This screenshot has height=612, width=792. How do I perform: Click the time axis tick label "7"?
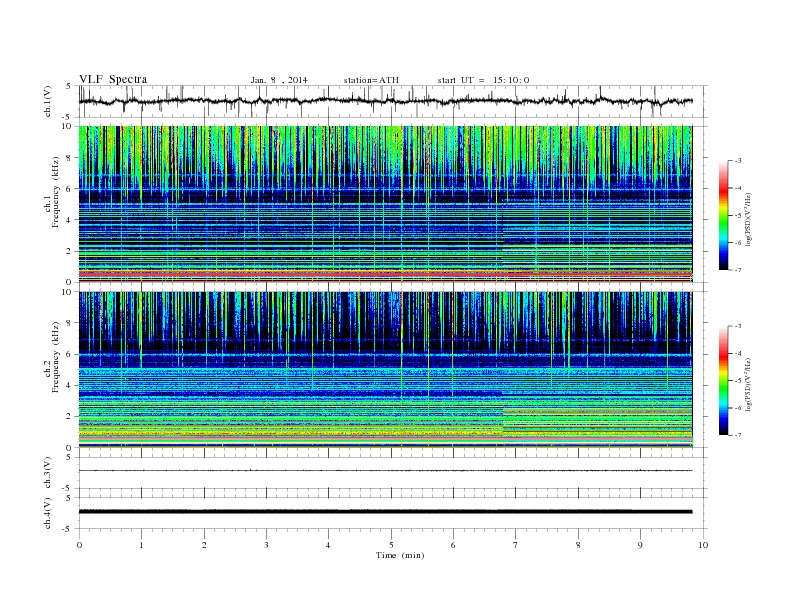(516, 545)
